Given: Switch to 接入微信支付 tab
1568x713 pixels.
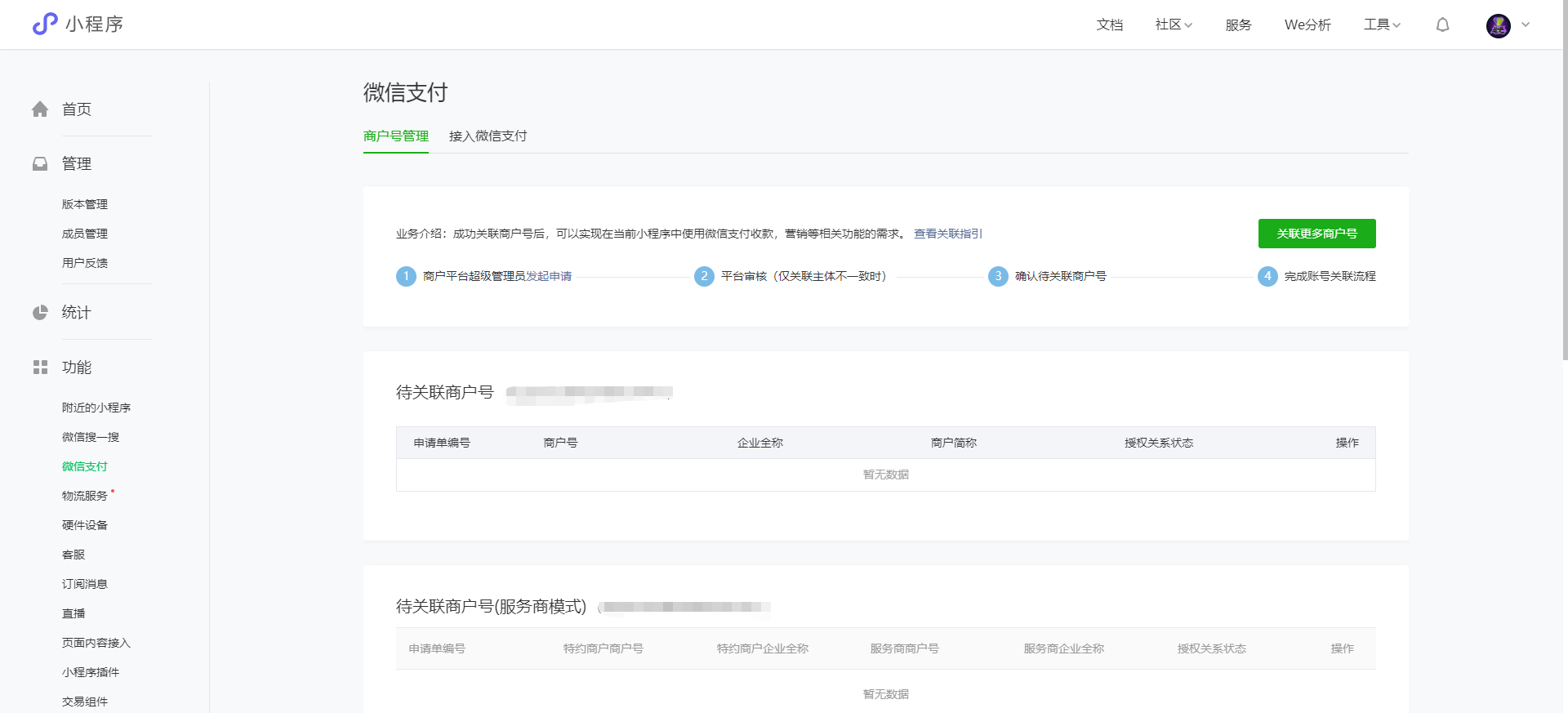Looking at the screenshot, I should coord(488,136).
